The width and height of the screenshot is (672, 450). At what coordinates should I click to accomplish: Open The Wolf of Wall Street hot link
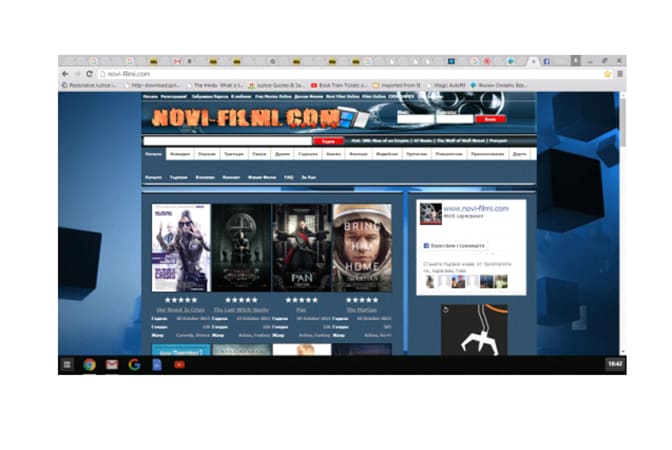click(x=460, y=141)
